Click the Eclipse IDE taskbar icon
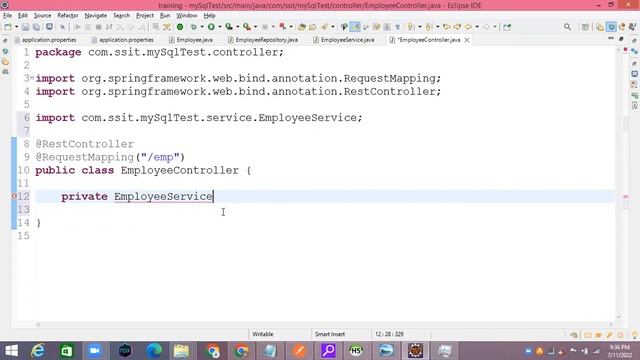Image resolution: width=640 pixels, height=360 pixels. coord(416,351)
